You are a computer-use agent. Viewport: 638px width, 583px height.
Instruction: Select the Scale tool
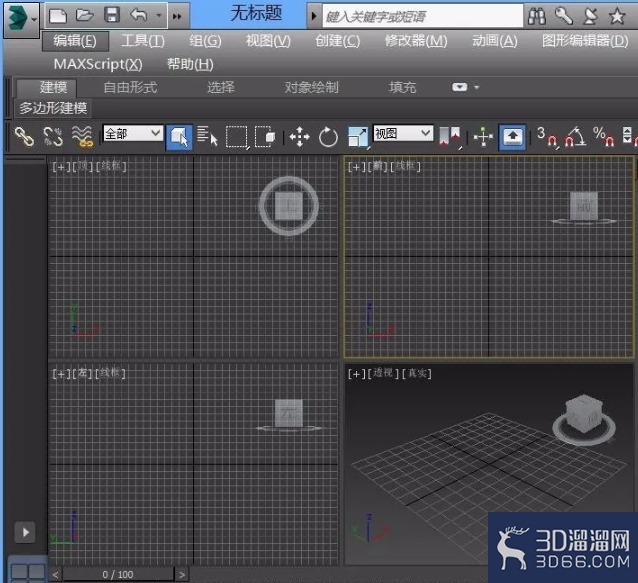tap(358, 137)
